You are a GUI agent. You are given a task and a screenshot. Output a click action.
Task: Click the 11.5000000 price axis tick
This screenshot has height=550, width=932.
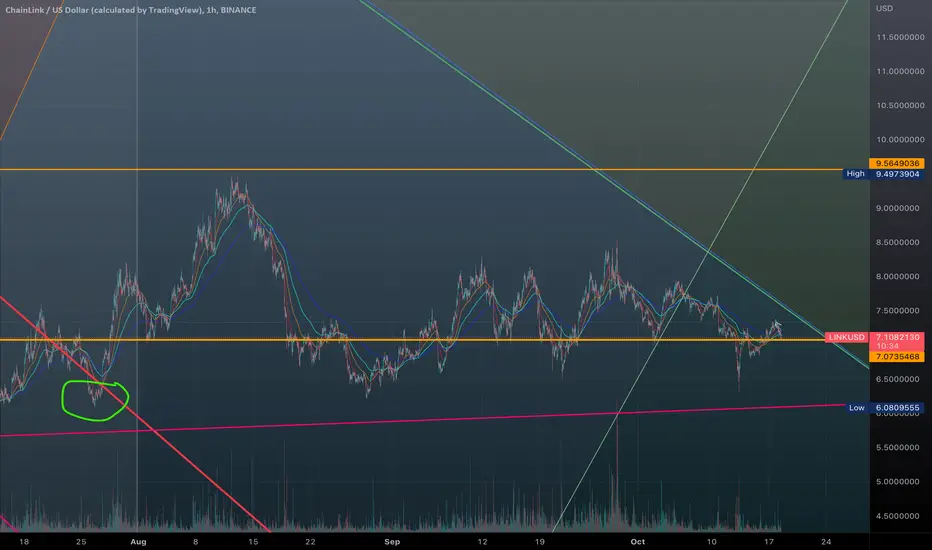tap(900, 37)
